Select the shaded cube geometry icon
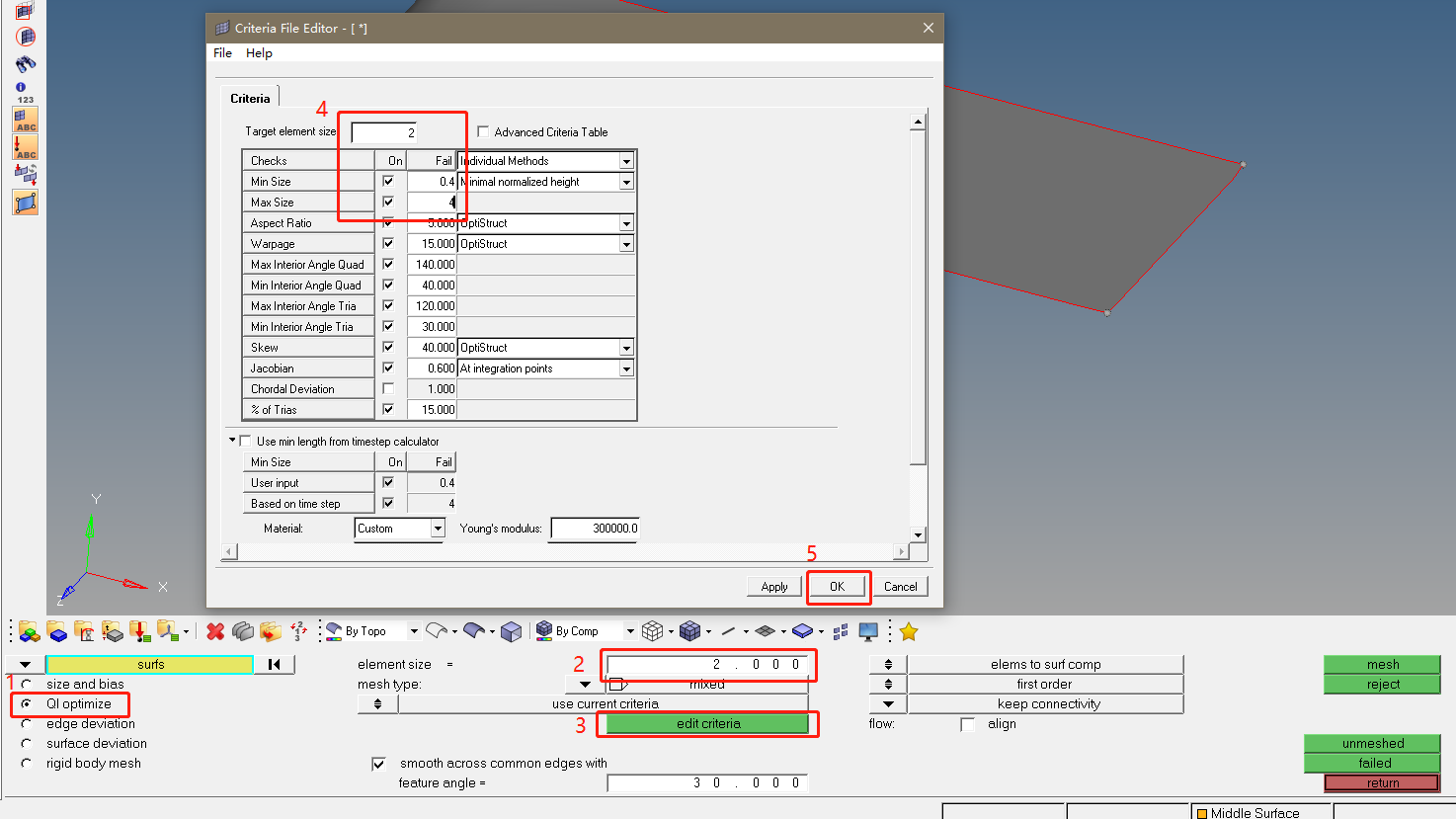 coord(511,631)
